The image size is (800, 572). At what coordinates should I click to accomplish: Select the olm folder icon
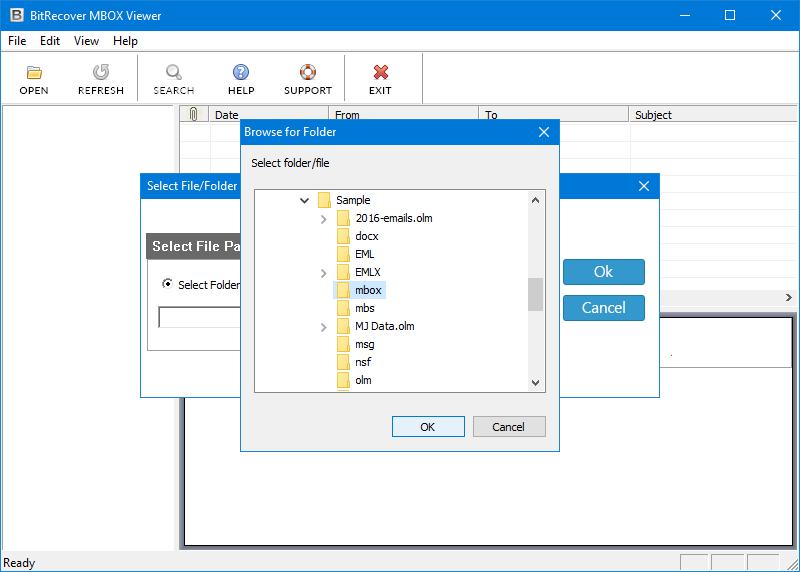tap(343, 380)
